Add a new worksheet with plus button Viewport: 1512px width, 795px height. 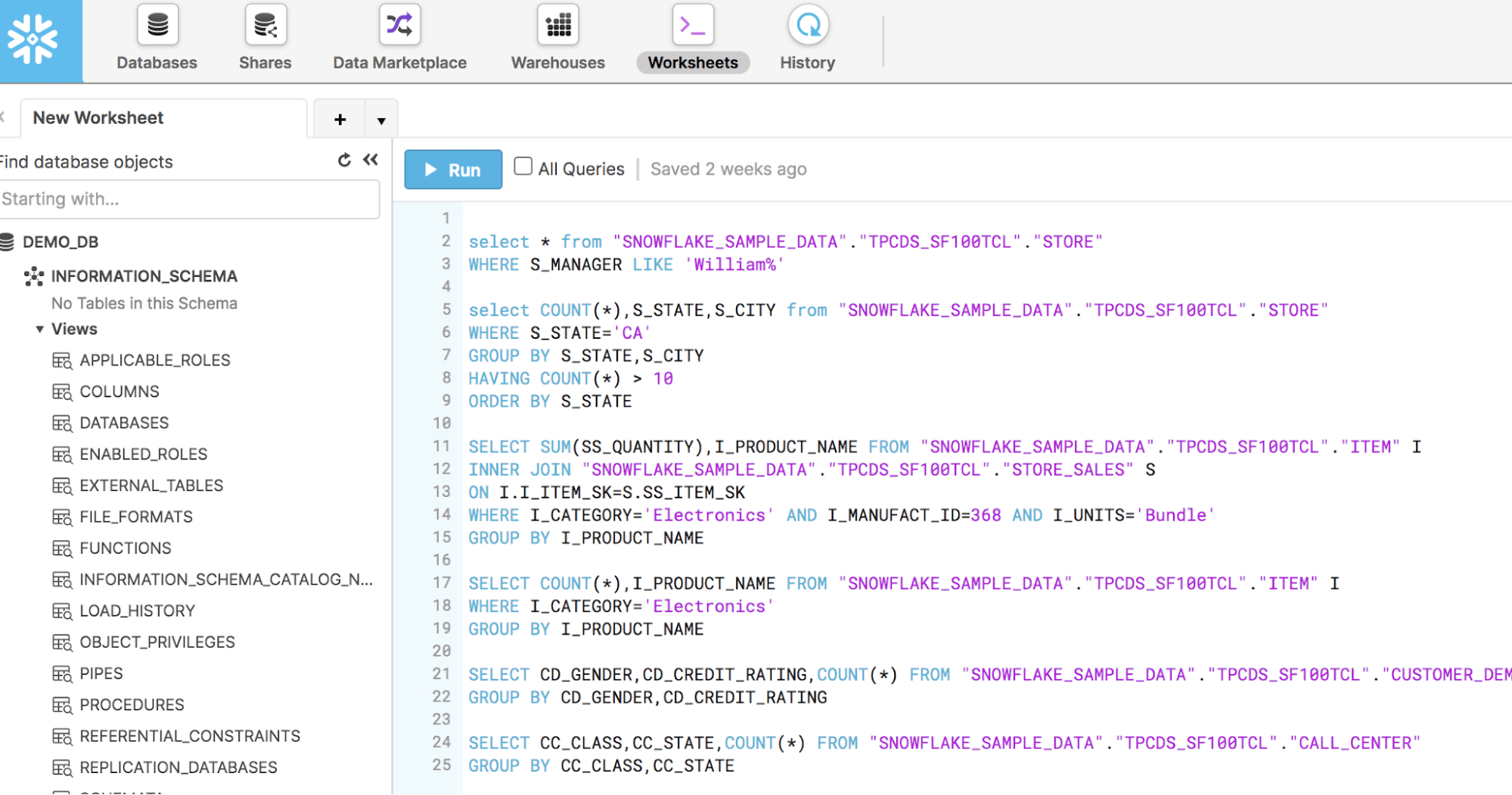coord(340,120)
